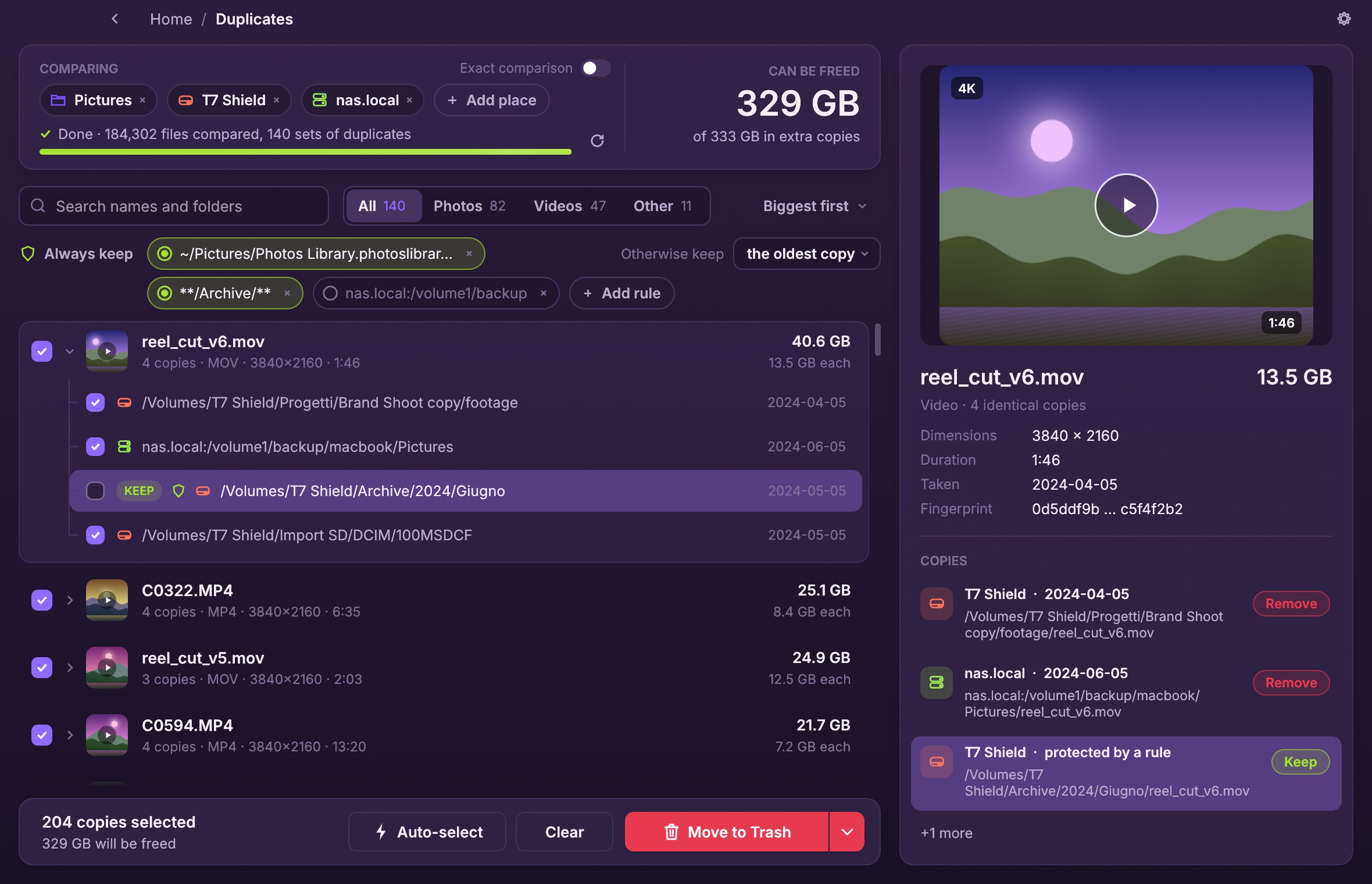
Task: Expand the reel_cut_v5.mov group
Action: 70,668
